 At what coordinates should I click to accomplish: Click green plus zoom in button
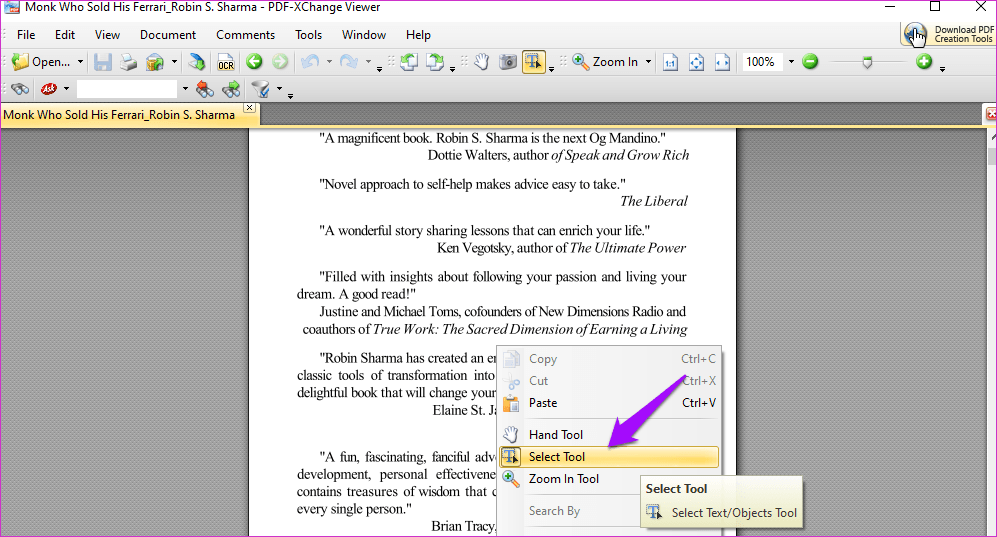click(924, 62)
